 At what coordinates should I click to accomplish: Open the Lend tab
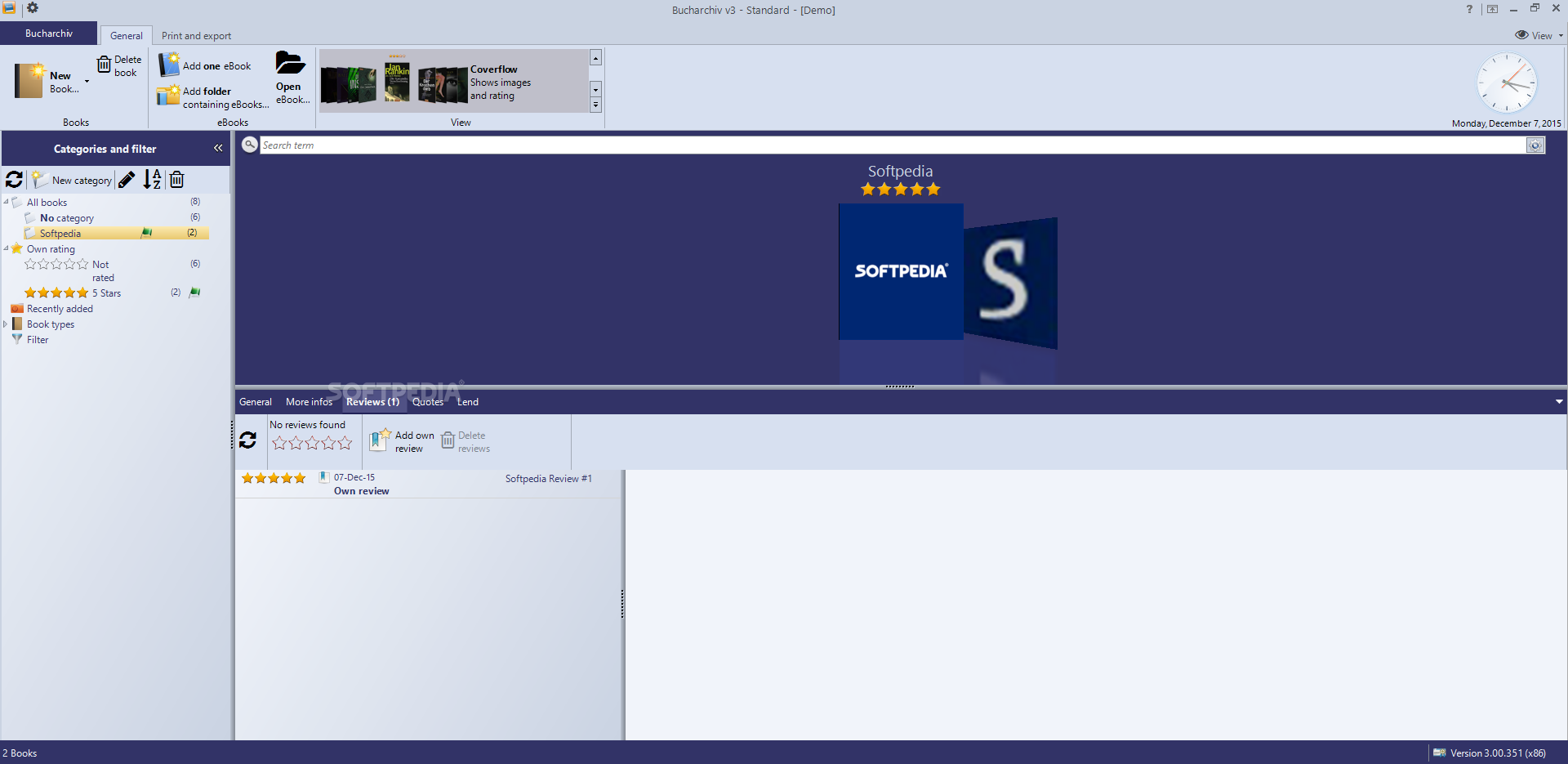468,402
